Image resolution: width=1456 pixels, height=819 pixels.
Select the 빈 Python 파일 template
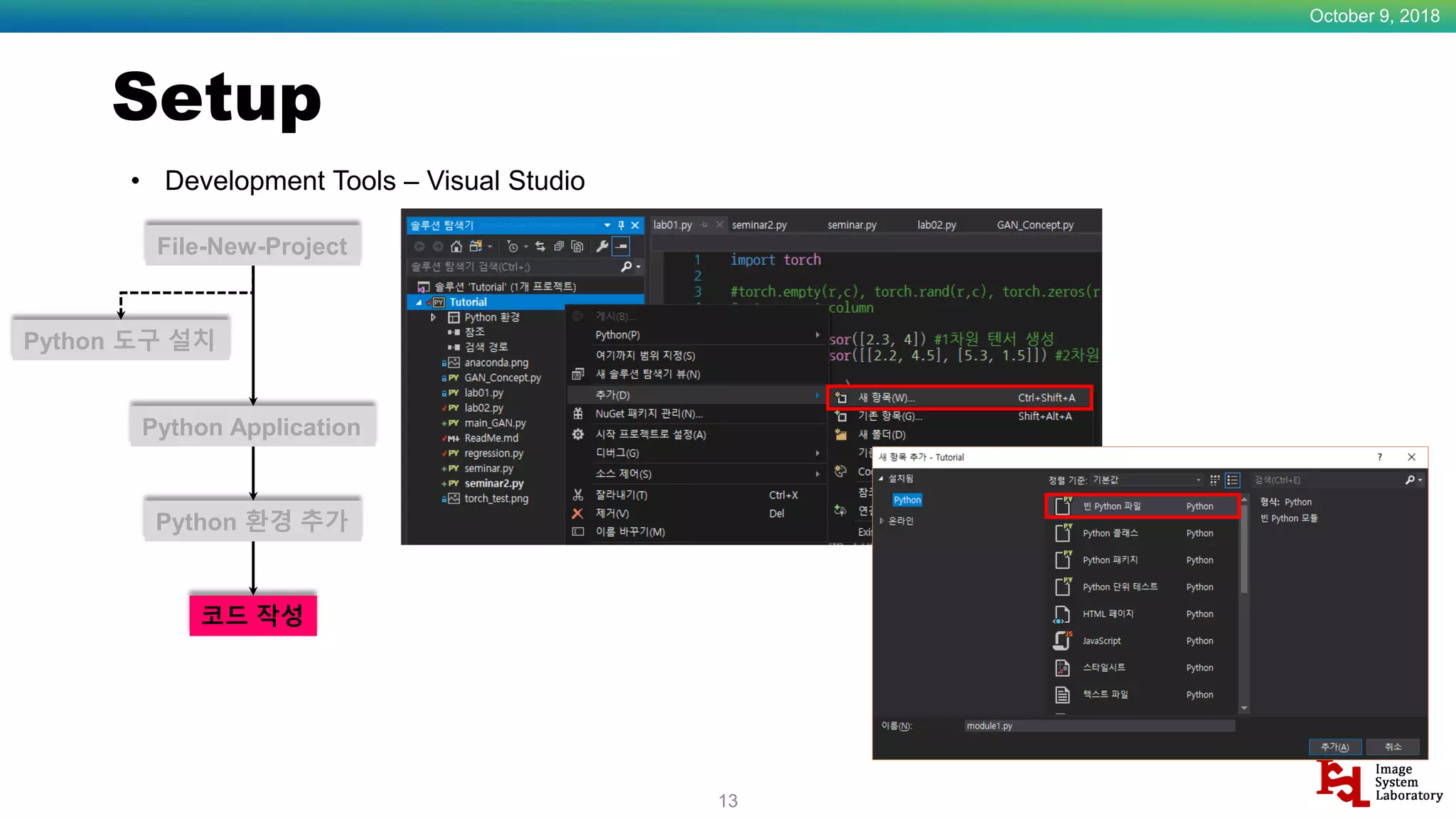pyautogui.click(x=1142, y=506)
